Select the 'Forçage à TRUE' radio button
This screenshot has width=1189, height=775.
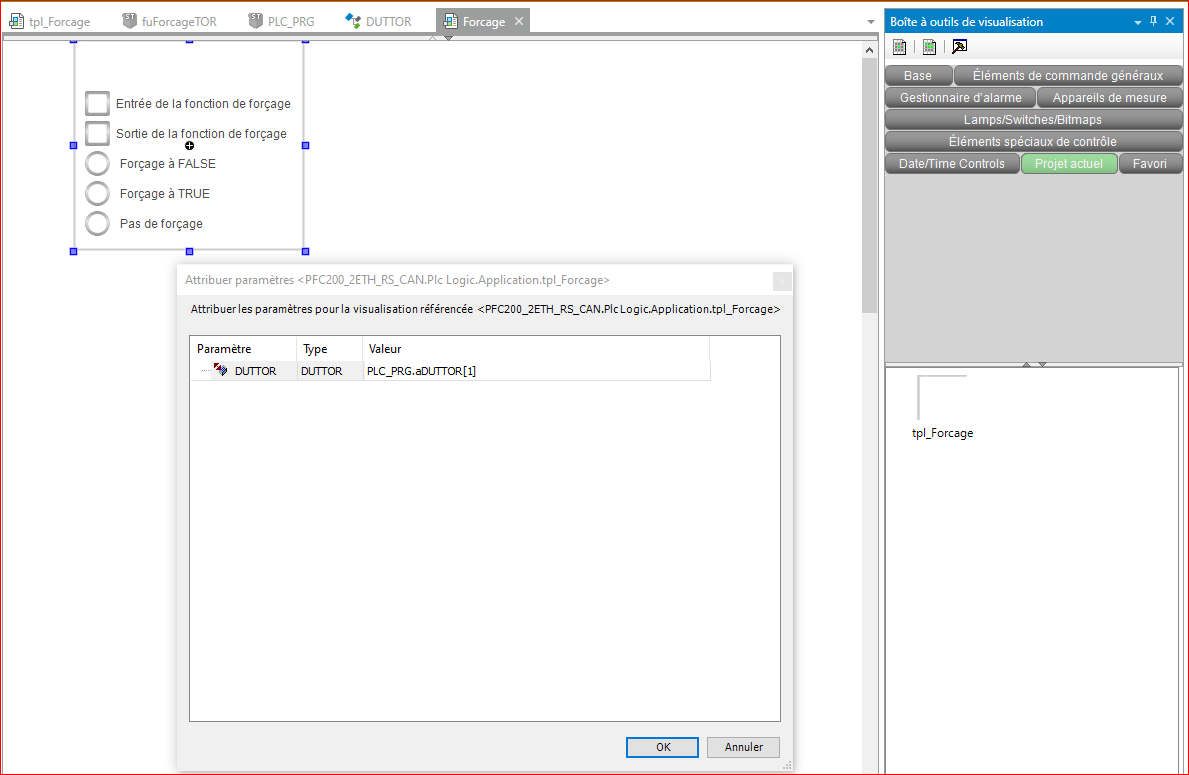(x=97, y=194)
